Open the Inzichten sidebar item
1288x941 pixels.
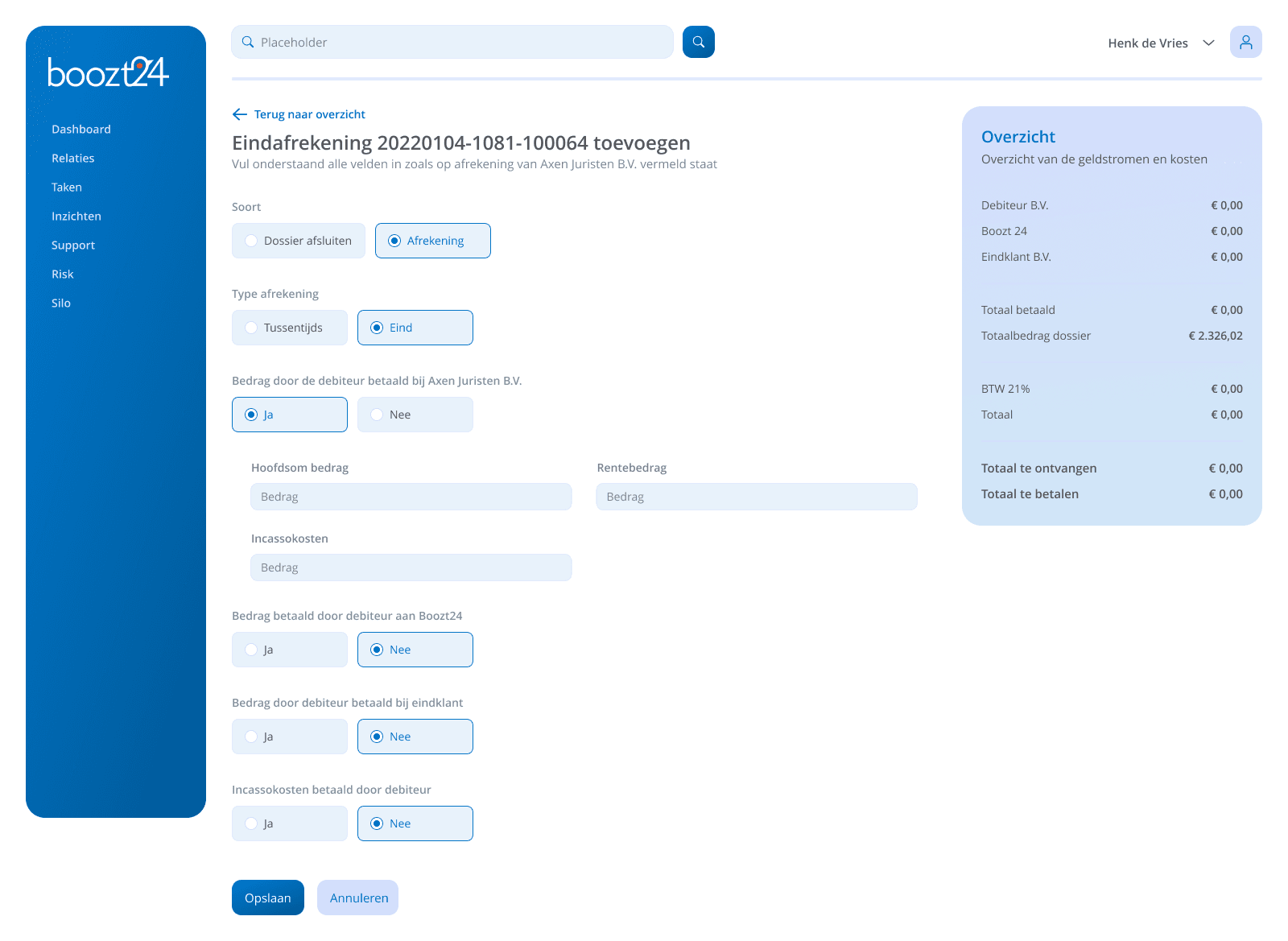(76, 217)
